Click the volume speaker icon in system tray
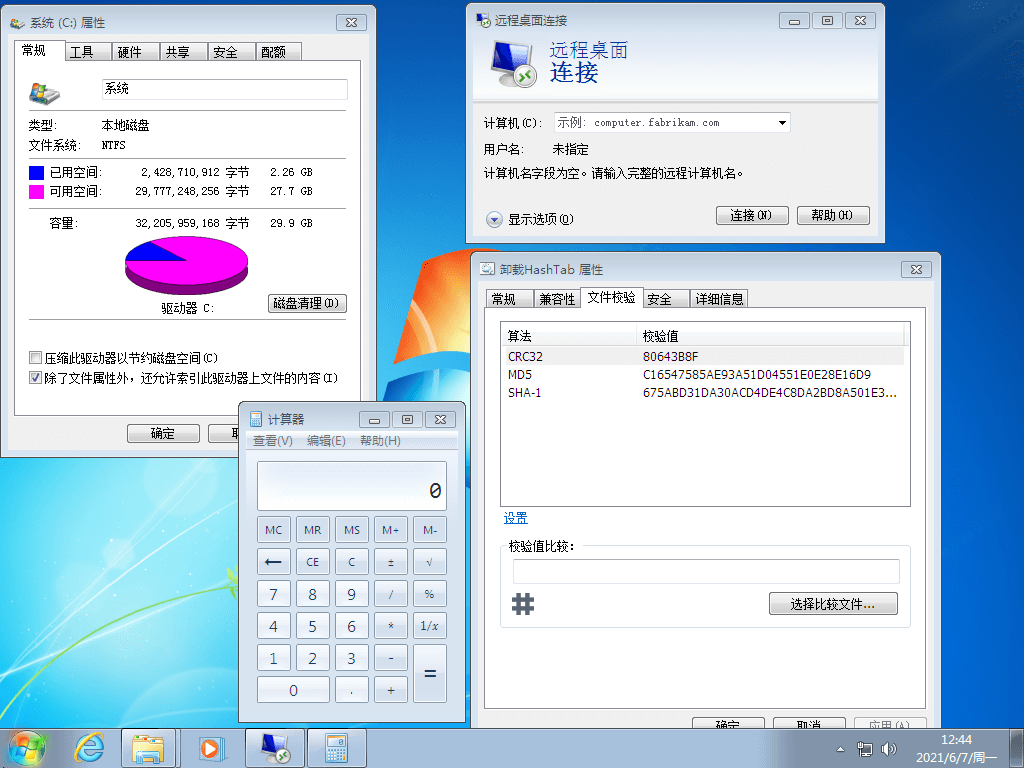Image resolution: width=1024 pixels, height=768 pixels. pos(889,747)
